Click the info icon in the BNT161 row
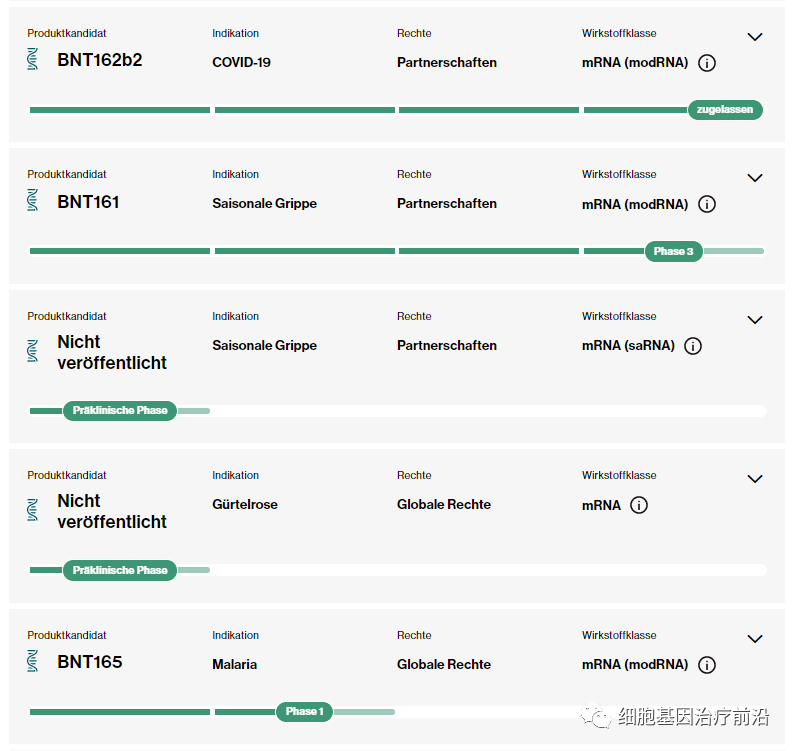 point(707,204)
